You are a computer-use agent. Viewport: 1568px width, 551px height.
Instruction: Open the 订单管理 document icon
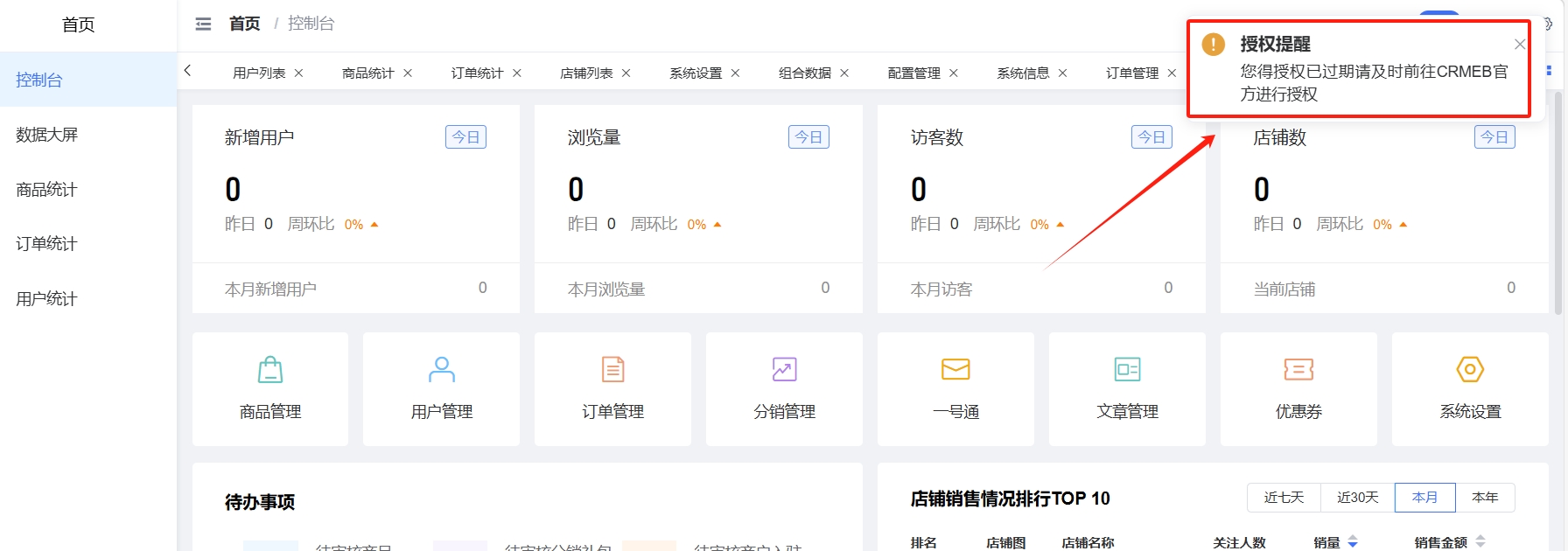pyautogui.click(x=613, y=370)
